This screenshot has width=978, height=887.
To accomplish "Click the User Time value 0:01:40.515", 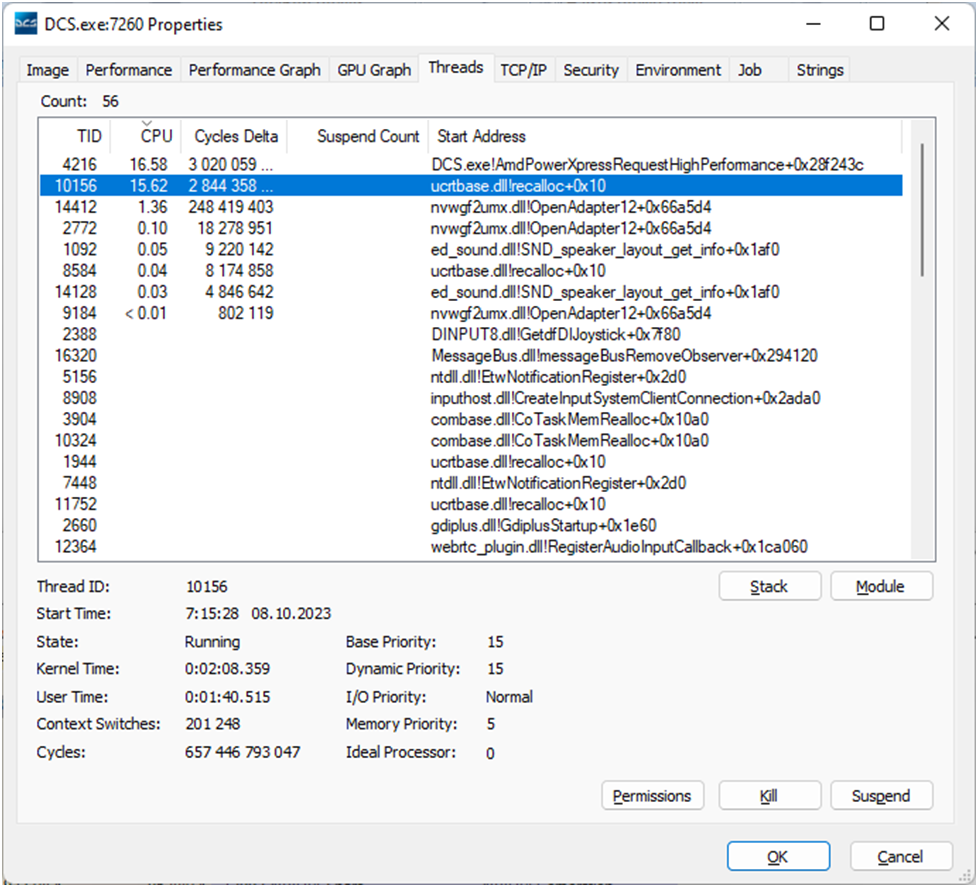I will click(x=227, y=697).
